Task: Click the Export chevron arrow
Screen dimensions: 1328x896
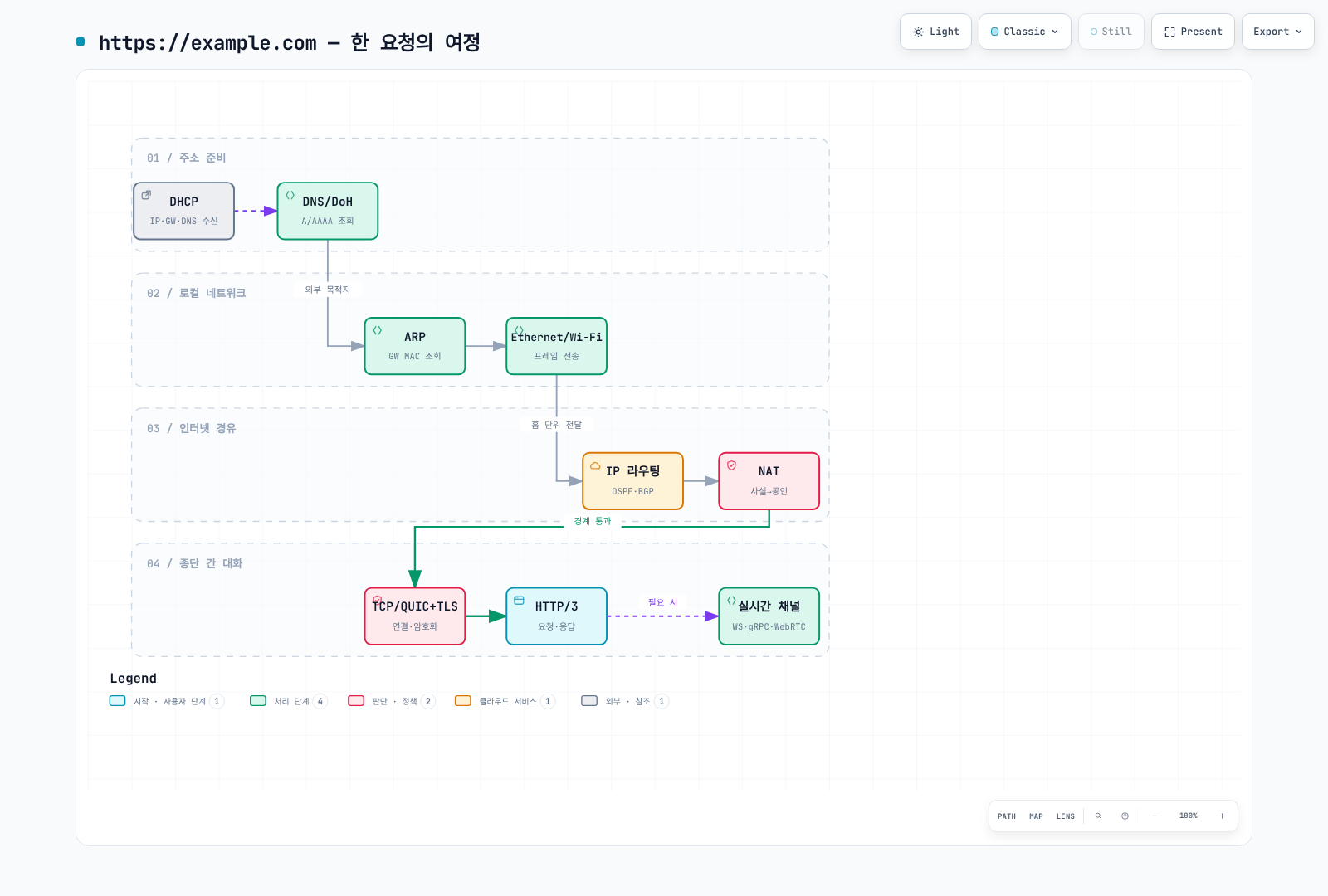Action: coord(1299,32)
